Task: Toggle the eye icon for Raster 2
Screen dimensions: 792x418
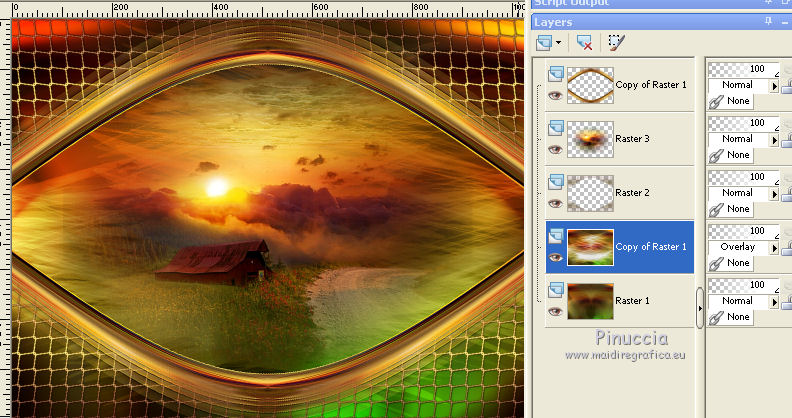Action: [555, 203]
